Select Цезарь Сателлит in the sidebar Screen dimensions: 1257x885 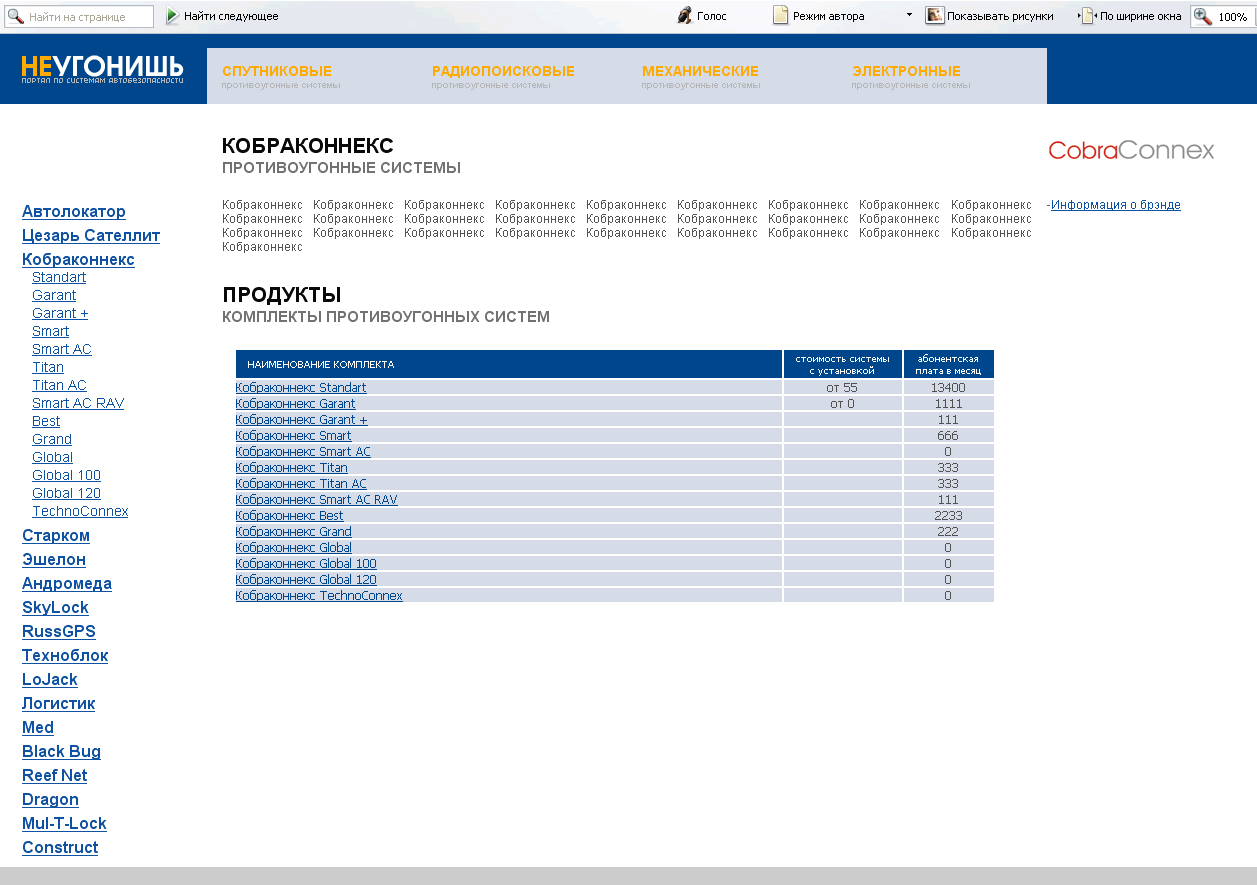point(91,236)
